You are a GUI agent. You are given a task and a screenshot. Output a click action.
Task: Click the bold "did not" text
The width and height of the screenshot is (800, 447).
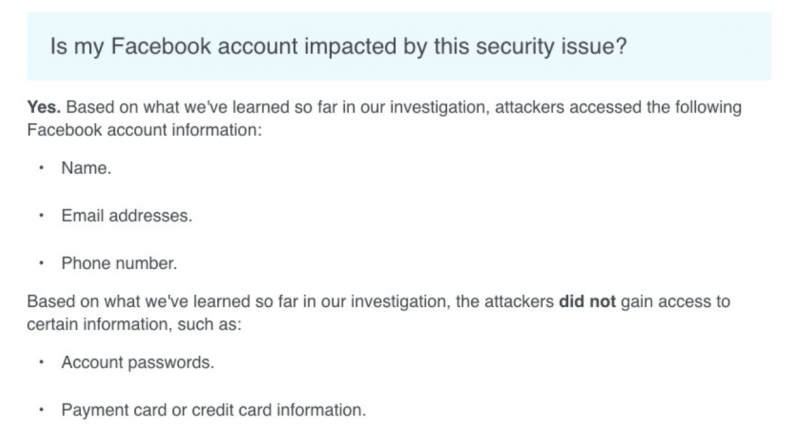click(589, 301)
